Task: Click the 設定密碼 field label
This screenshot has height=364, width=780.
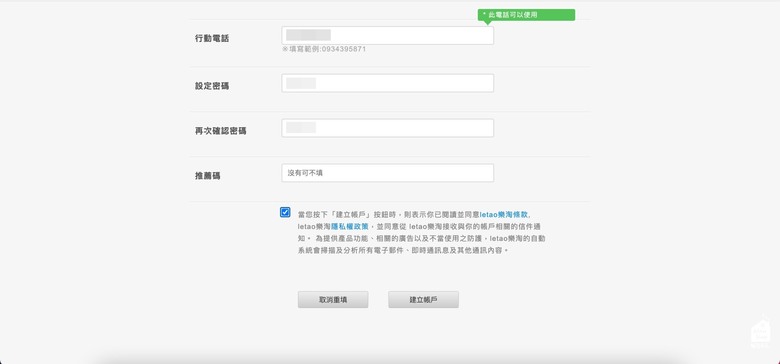Action: pos(212,86)
